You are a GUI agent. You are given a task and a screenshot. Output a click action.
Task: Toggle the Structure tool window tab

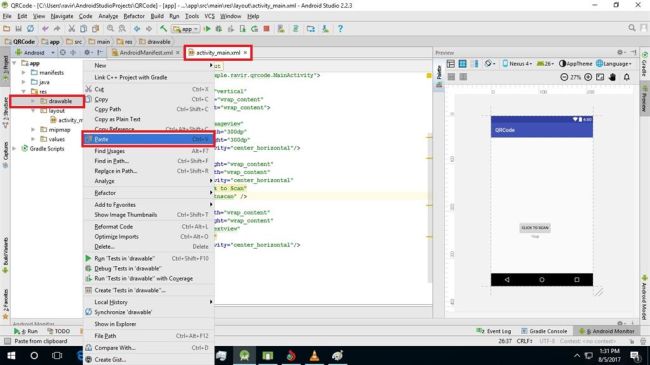tap(5, 112)
